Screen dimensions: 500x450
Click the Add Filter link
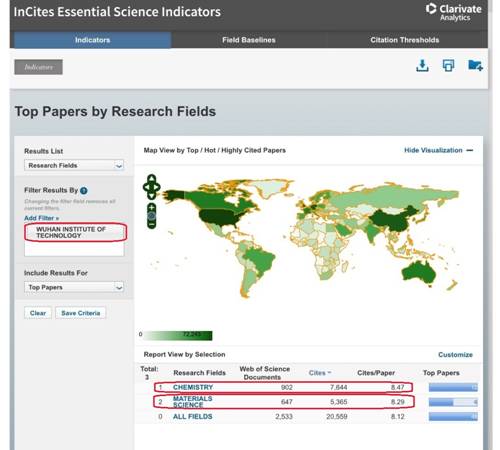coord(41,218)
